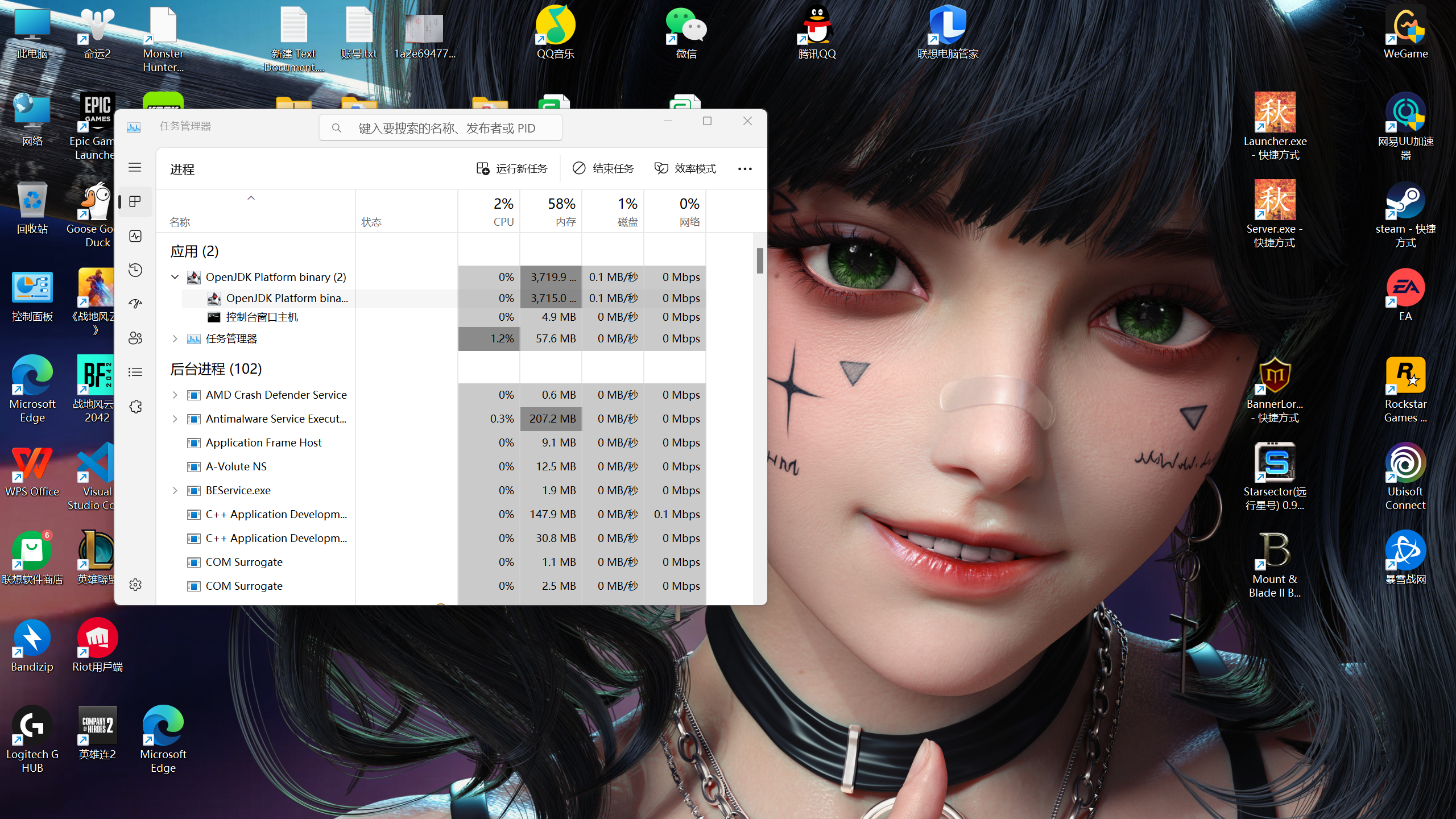Expand the AMD Crash Defender Service row
This screenshot has height=819, width=1456.
tap(175, 395)
